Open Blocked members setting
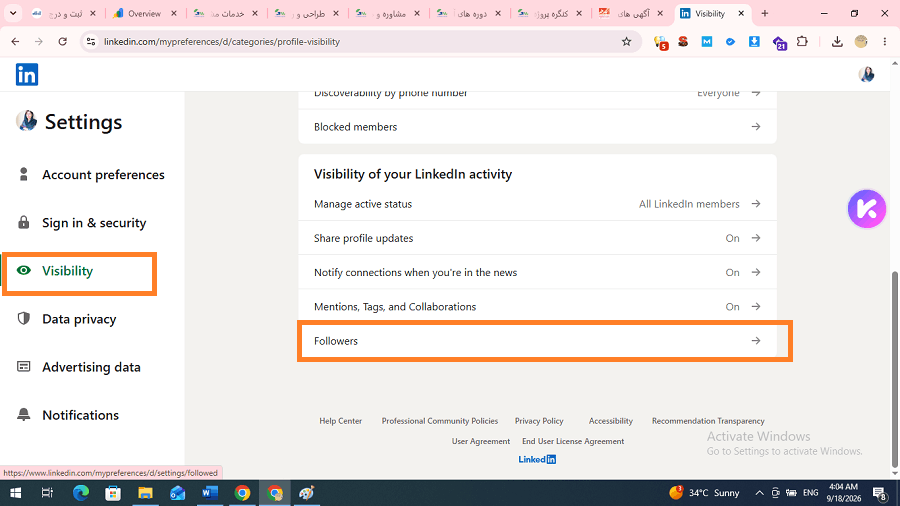This screenshot has width=900, height=506. 537,127
